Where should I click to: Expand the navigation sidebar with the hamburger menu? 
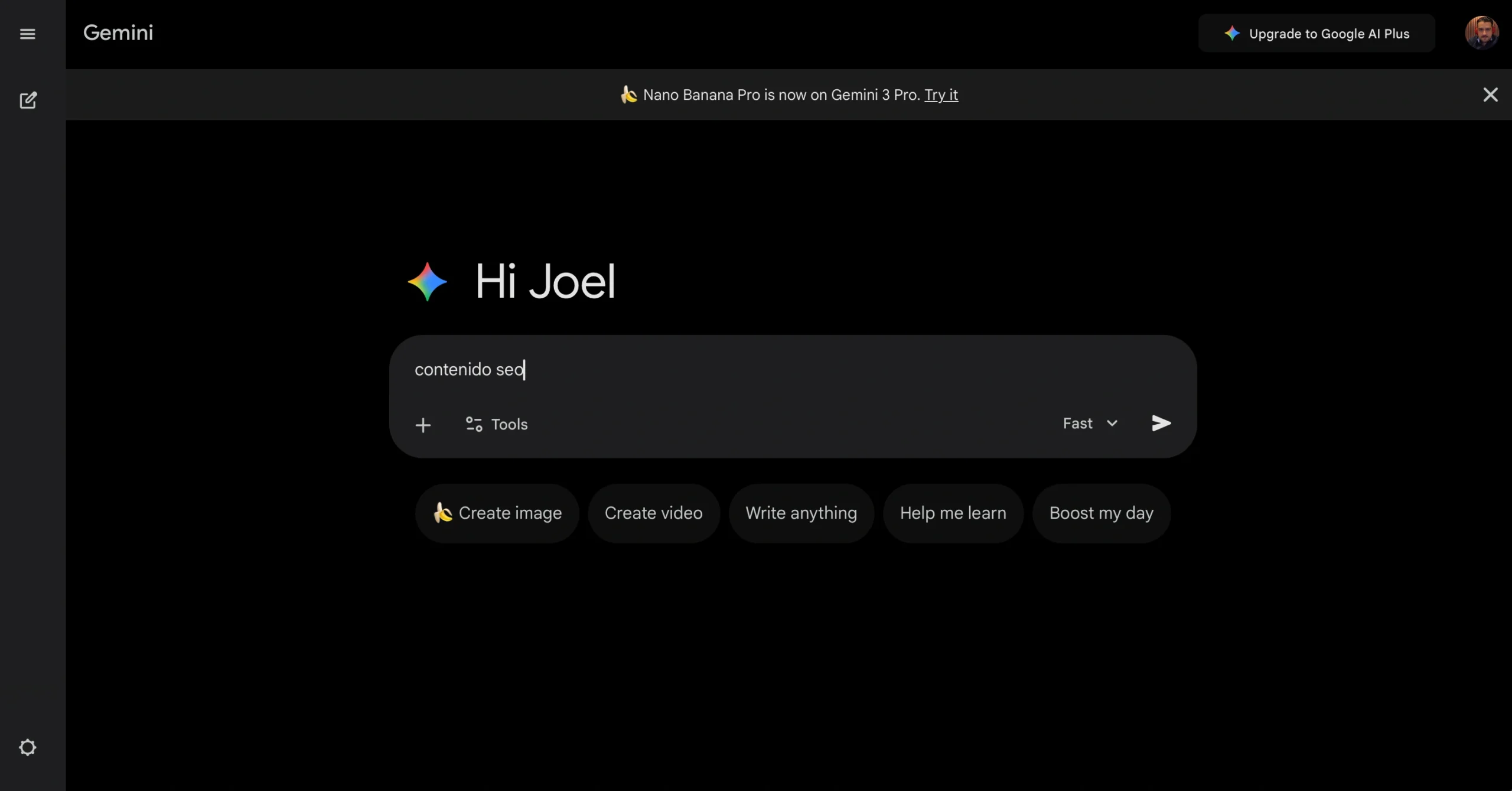pos(27,34)
